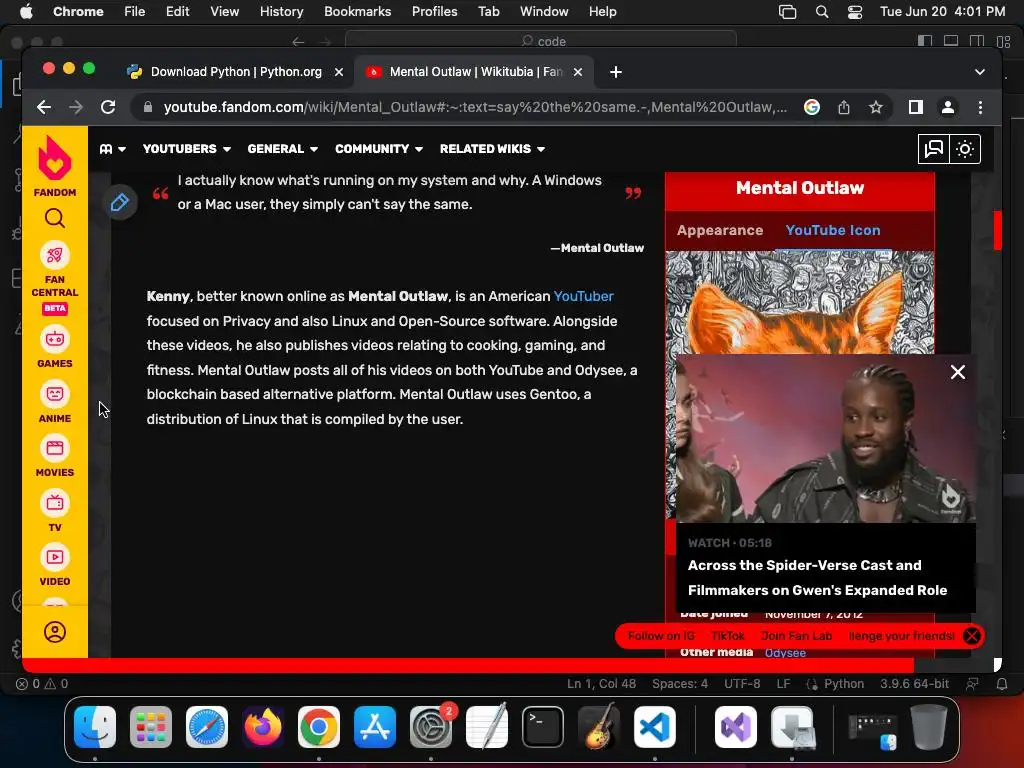Open Firefox from the Dock
1024x768 pixels.
(263, 727)
